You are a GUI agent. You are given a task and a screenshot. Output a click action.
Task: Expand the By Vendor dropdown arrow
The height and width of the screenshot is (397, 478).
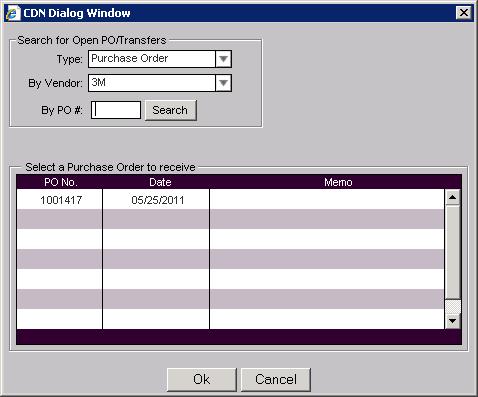click(x=223, y=83)
